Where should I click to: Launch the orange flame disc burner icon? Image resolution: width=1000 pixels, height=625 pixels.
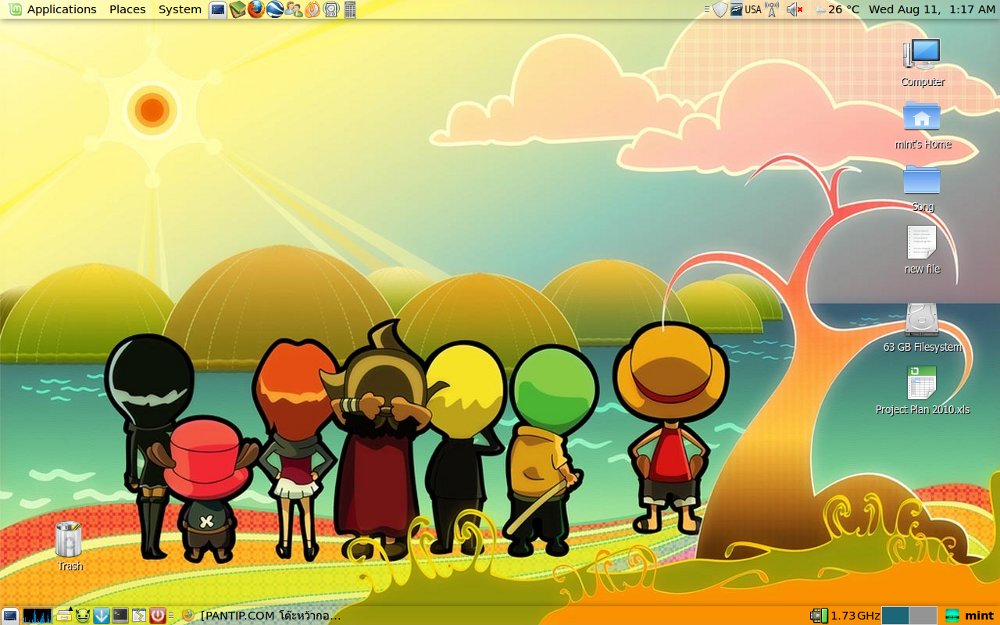pos(312,10)
